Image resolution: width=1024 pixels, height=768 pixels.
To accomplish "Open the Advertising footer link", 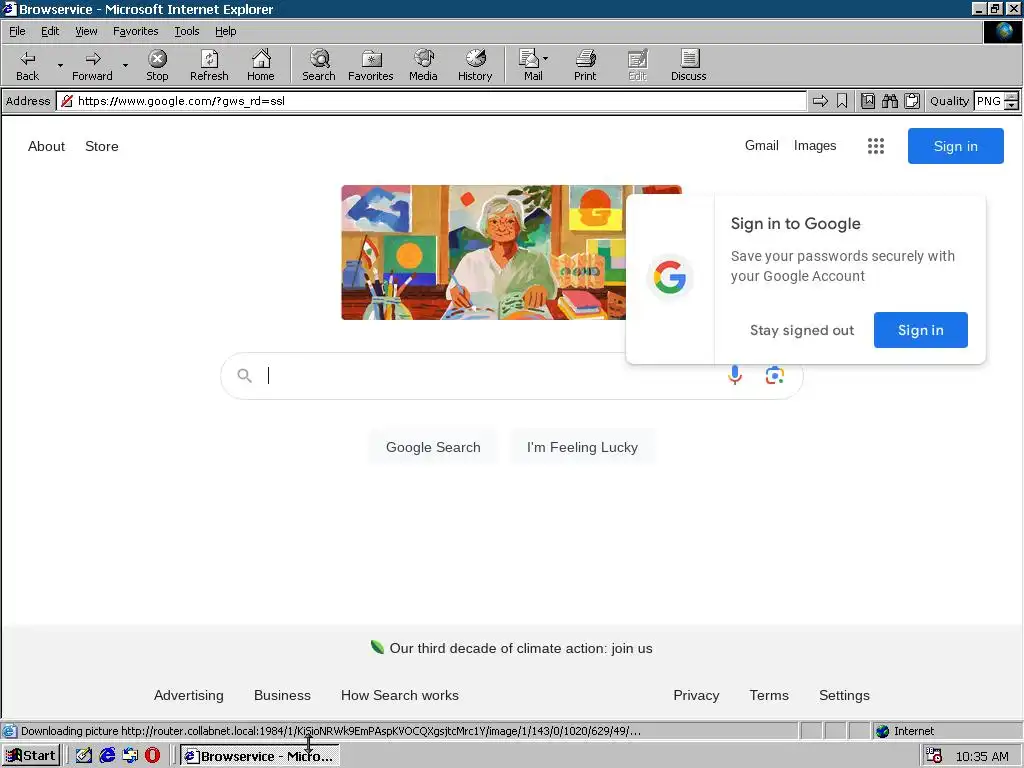I will point(189,696).
